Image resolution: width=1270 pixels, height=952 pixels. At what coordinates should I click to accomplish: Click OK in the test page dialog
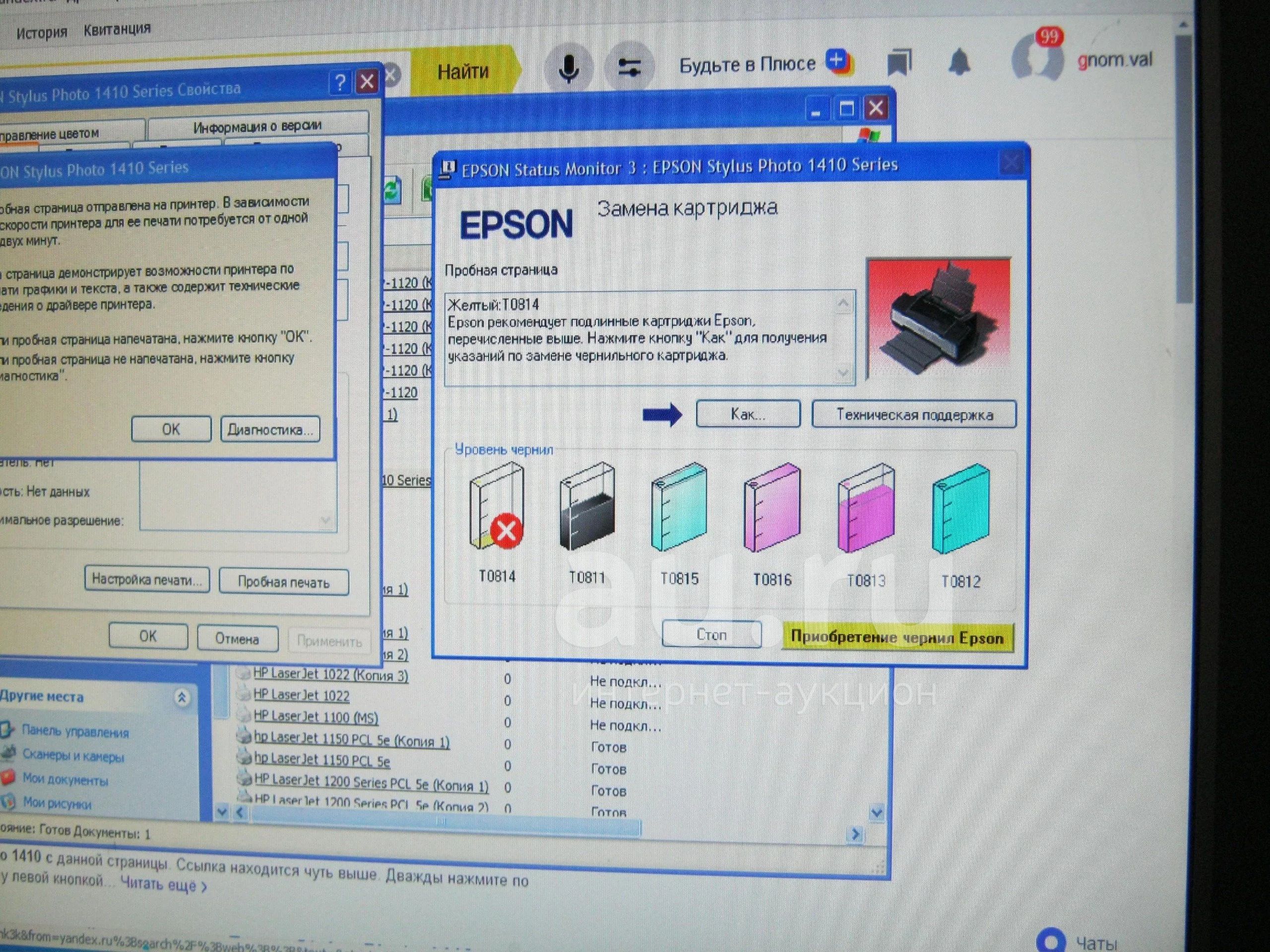tap(171, 429)
